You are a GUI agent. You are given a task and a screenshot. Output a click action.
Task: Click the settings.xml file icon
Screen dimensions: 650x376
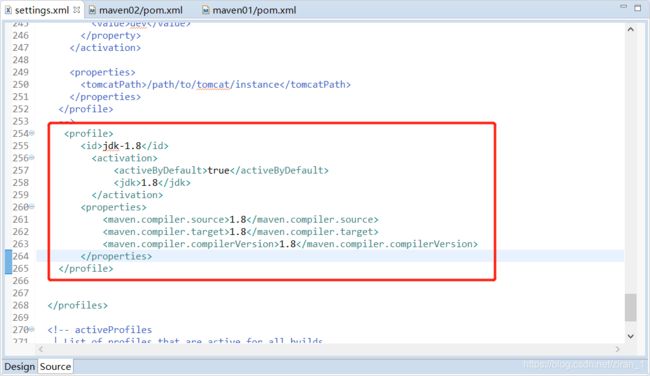(8, 10)
